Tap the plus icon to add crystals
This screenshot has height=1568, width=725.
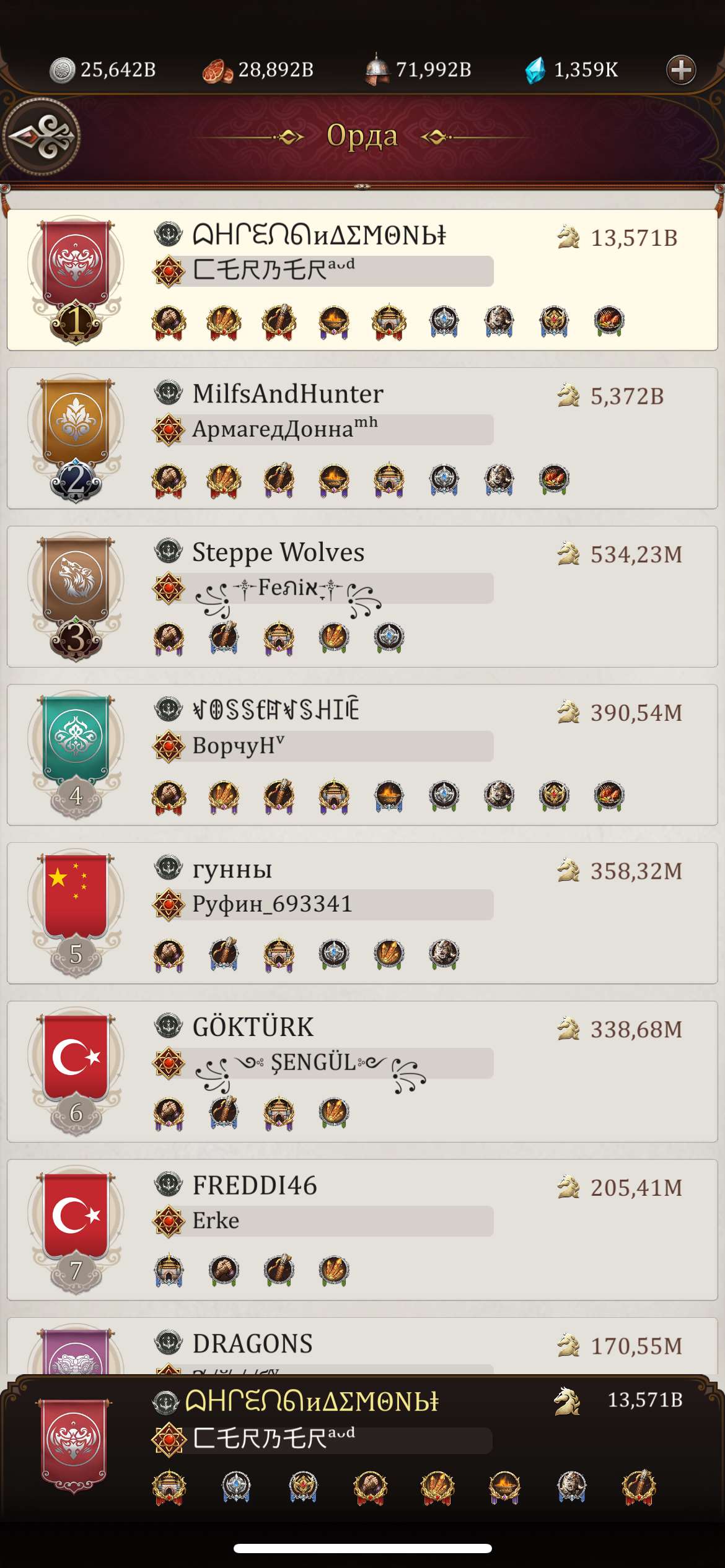[x=681, y=69]
